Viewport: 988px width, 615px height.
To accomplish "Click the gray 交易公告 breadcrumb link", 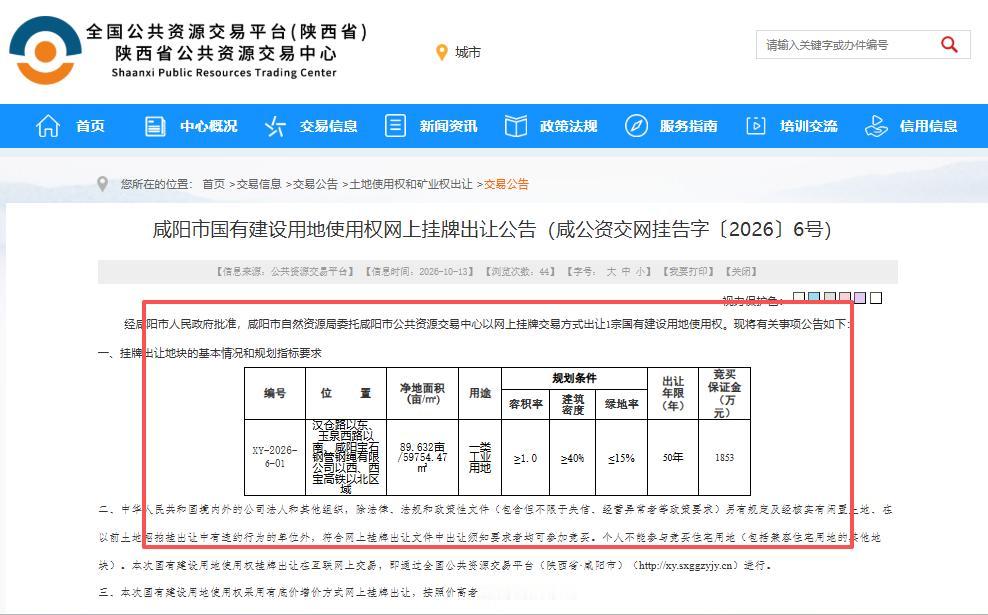I will (315, 184).
